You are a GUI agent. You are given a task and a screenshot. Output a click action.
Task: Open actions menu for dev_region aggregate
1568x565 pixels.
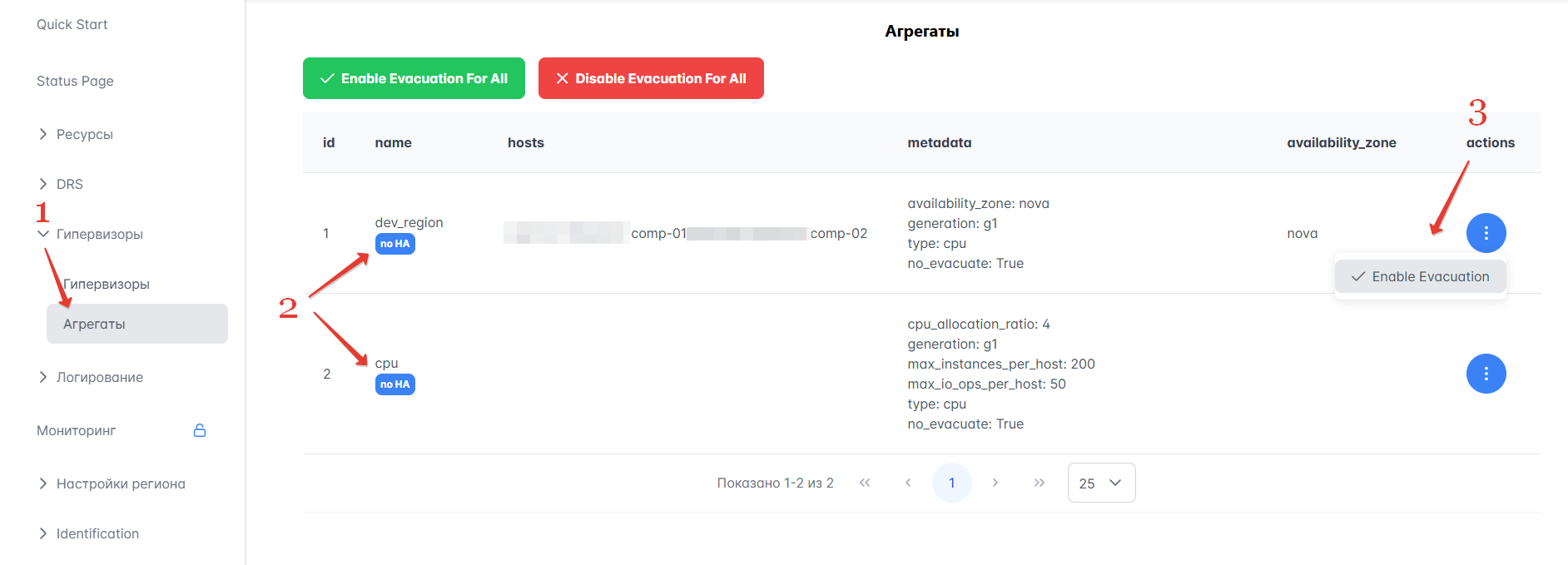1486,233
